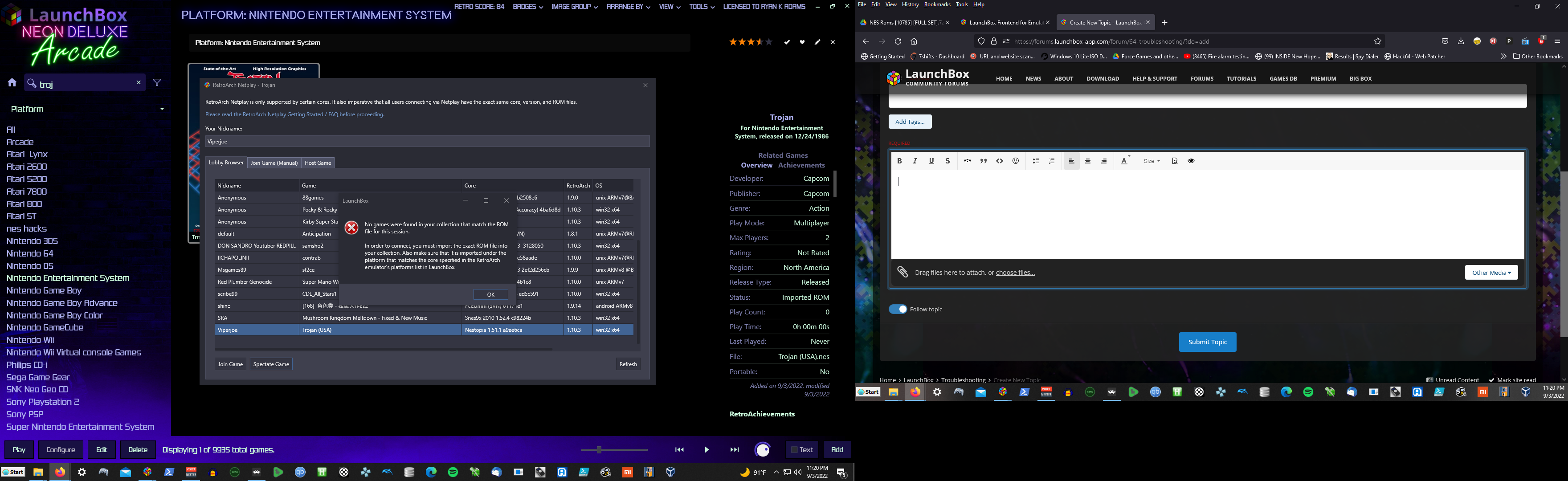Apply italic formatting in forum editor
The width and height of the screenshot is (1568, 481).
[x=915, y=161]
